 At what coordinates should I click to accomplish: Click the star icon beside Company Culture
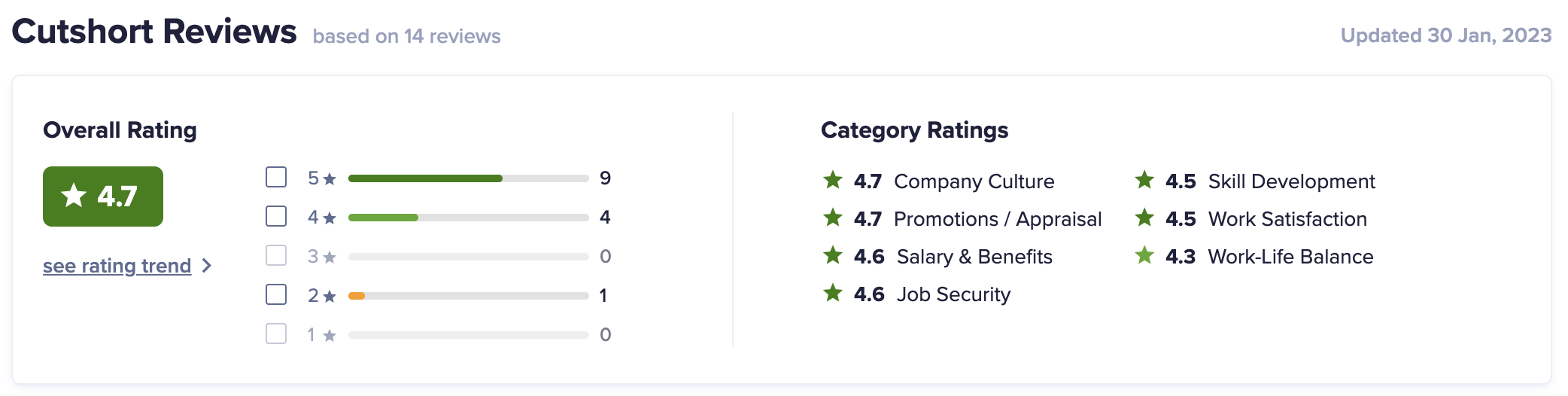[832, 180]
